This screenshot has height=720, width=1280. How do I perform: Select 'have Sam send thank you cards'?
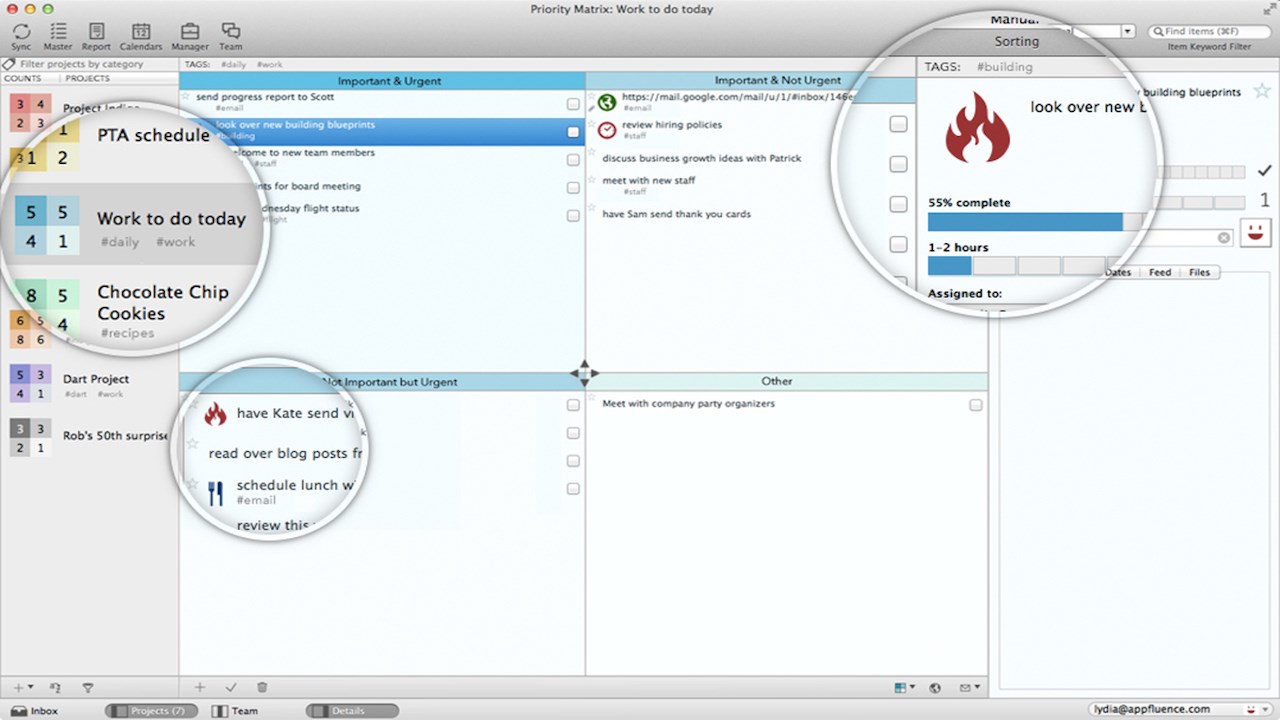click(676, 214)
